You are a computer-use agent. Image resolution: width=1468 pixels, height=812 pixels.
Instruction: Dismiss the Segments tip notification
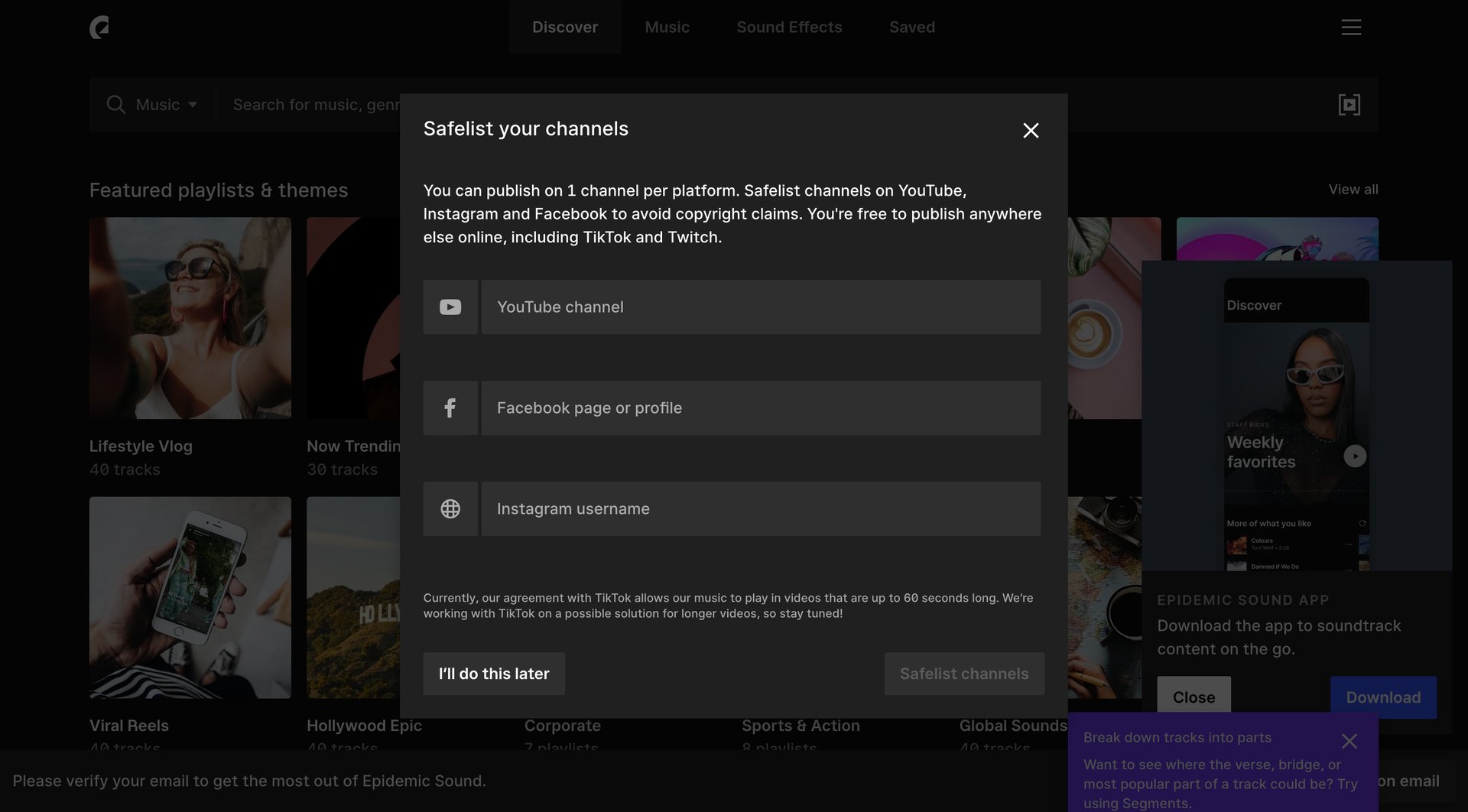pos(1349,740)
